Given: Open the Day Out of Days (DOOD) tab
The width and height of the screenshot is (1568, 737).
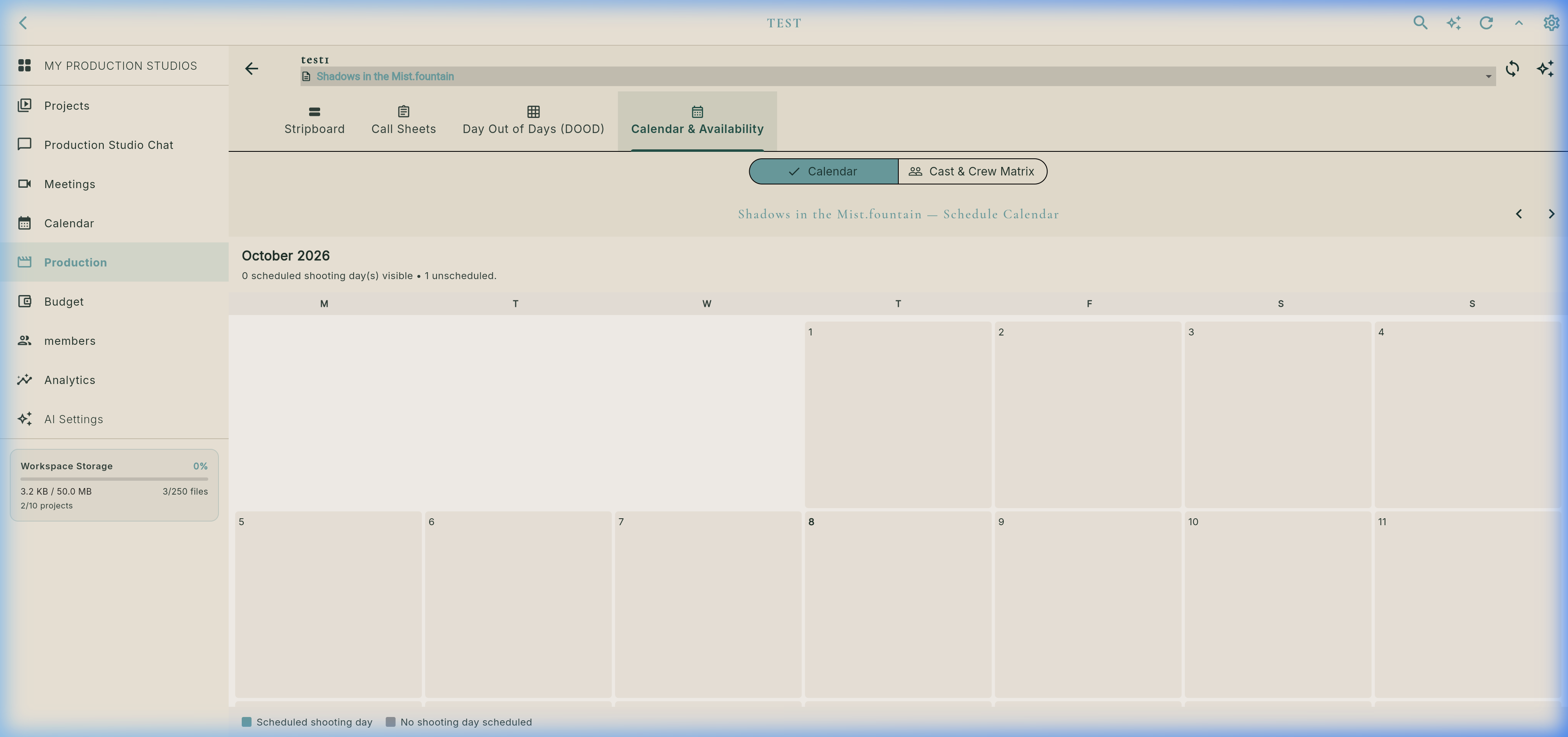Looking at the screenshot, I should coord(533,121).
